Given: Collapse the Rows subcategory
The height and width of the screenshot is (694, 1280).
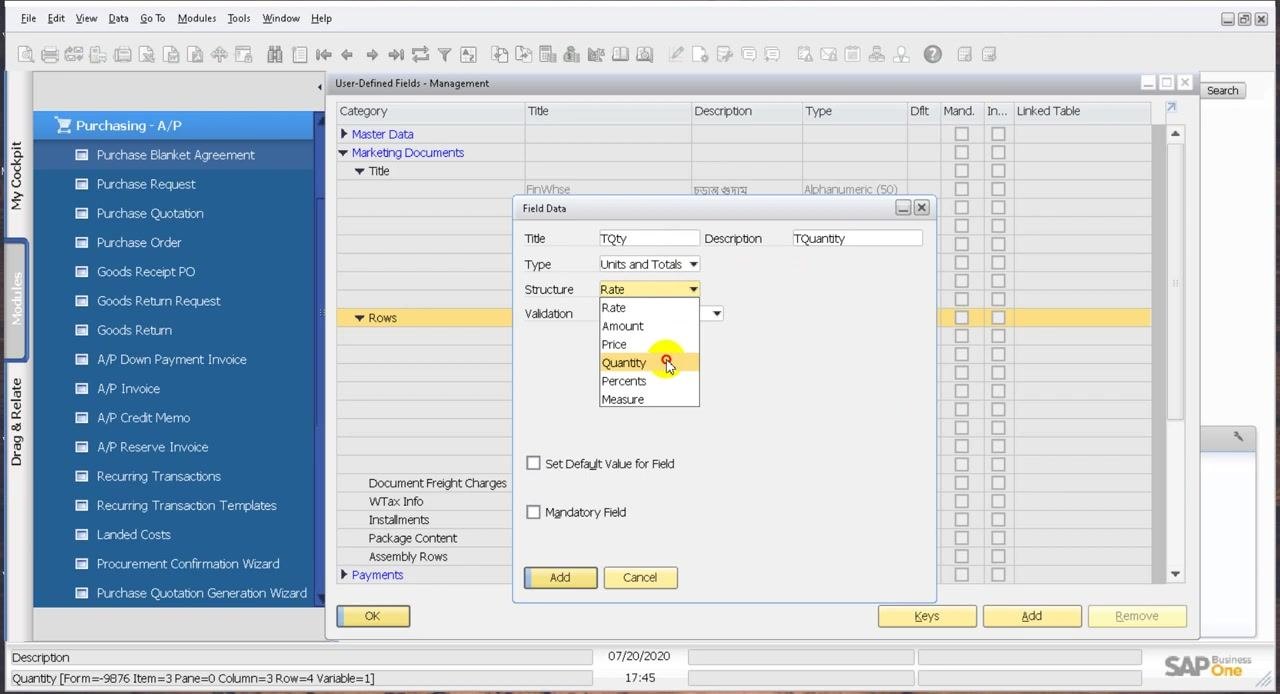Looking at the screenshot, I should [x=360, y=318].
